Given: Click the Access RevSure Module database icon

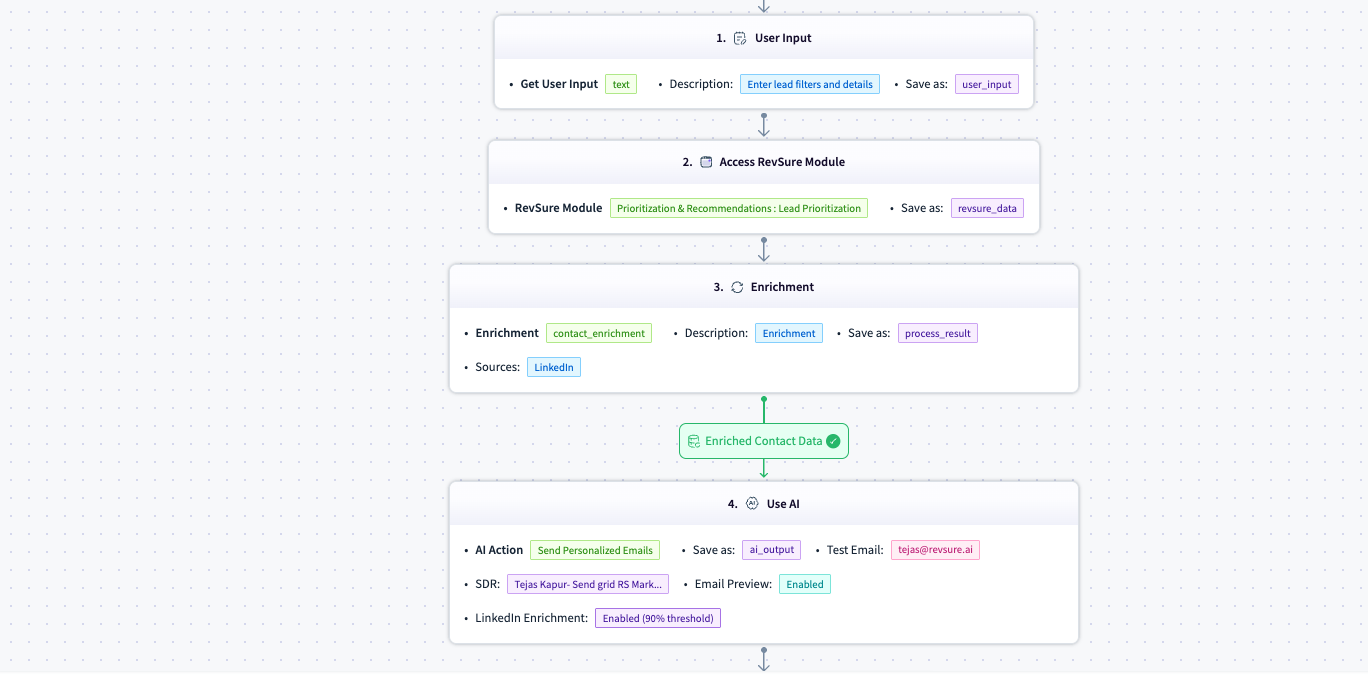Looking at the screenshot, I should point(706,162).
